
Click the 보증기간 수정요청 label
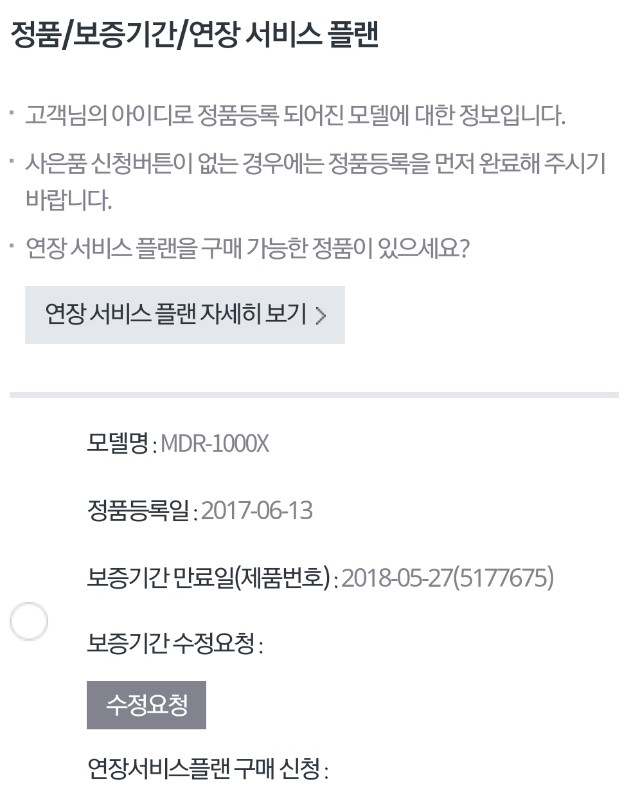(175, 644)
